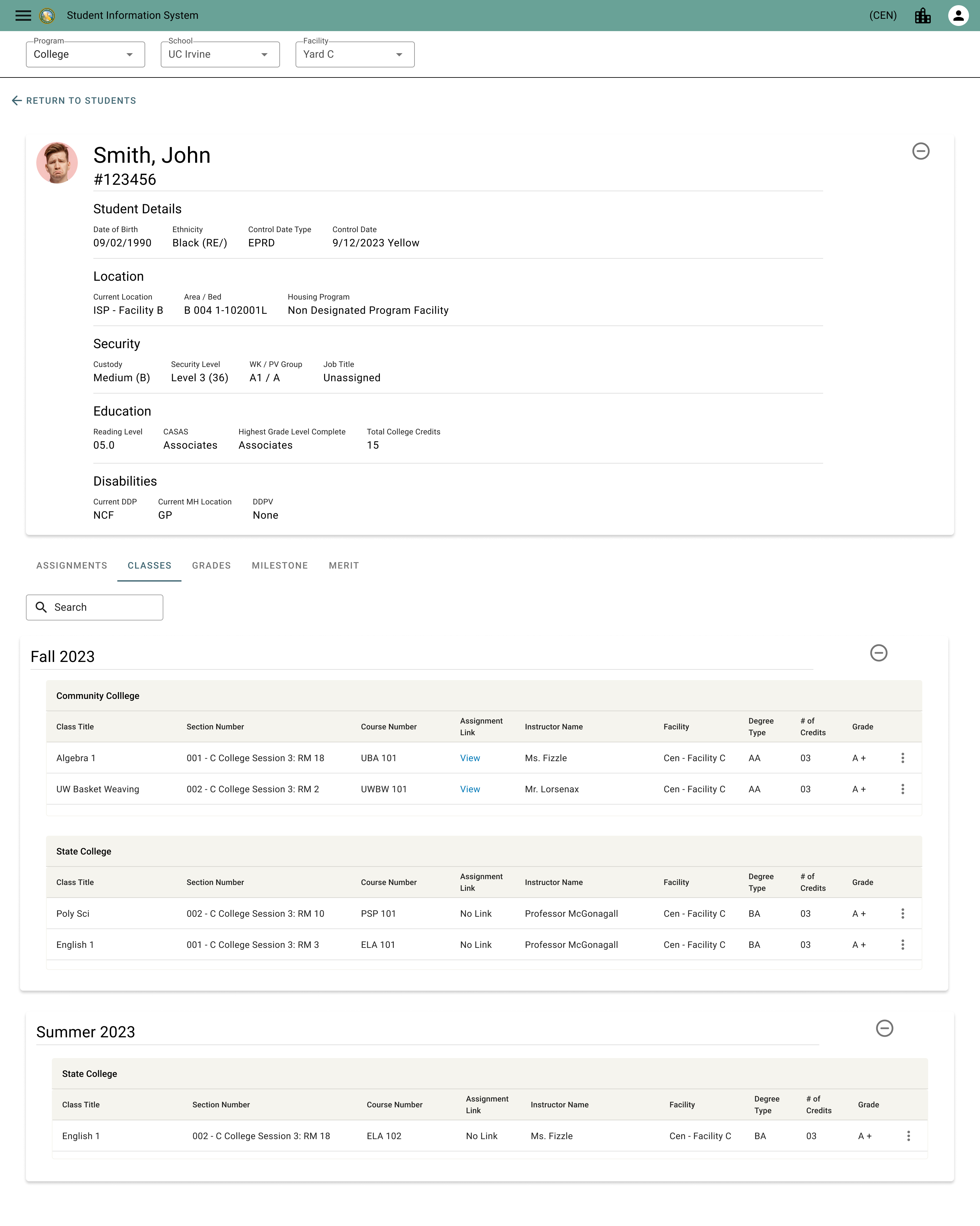Click the back arrow beside Return to Students
The image size is (980, 1226).
pos(17,100)
